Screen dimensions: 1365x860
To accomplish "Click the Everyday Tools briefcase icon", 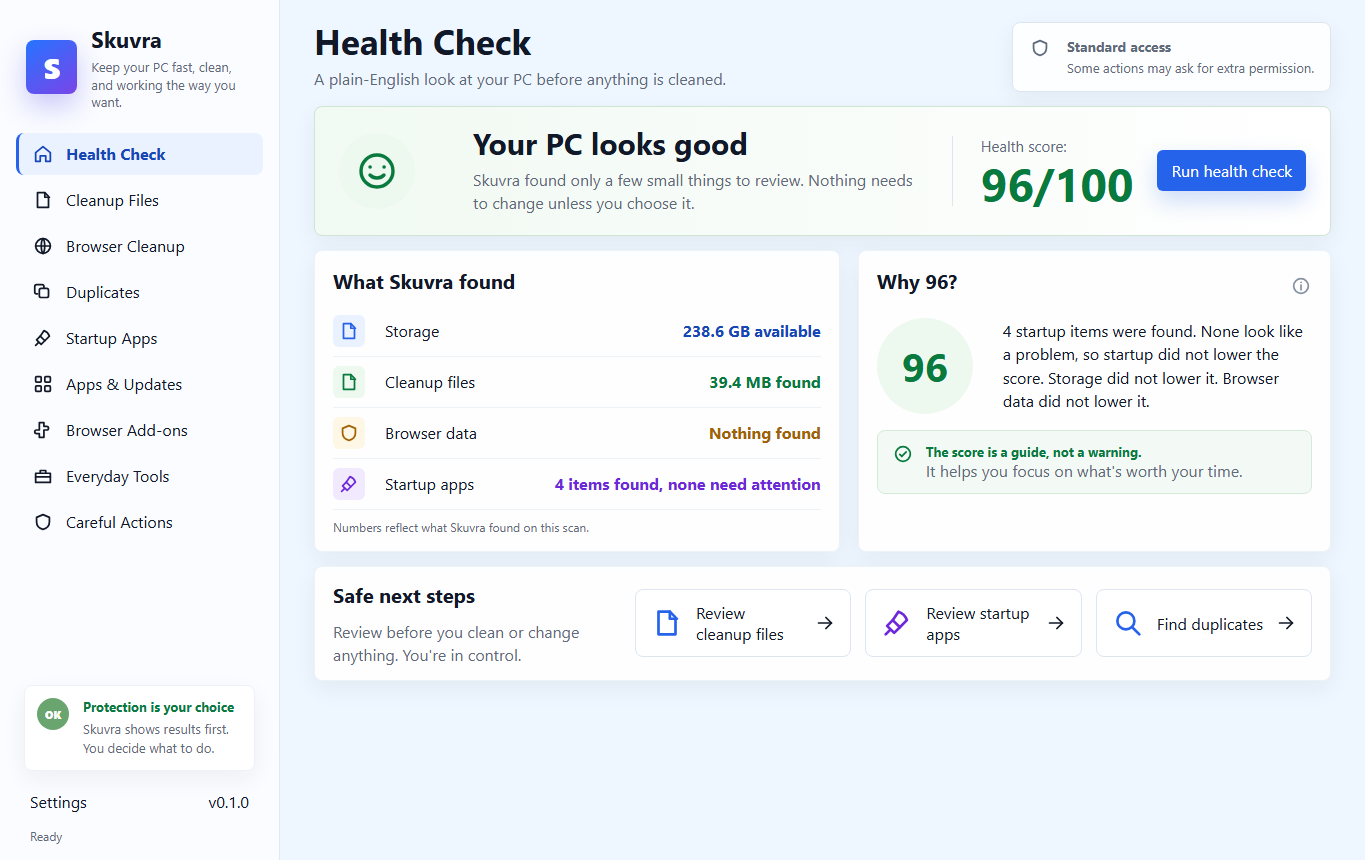I will pos(43,476).
